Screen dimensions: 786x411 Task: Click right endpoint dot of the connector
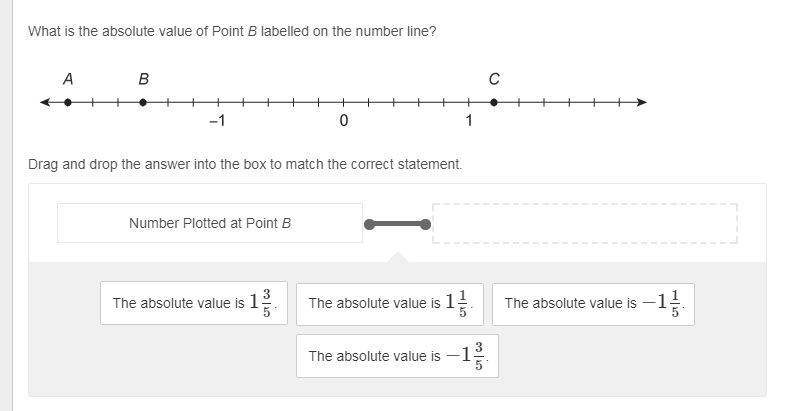click(425, 224)
